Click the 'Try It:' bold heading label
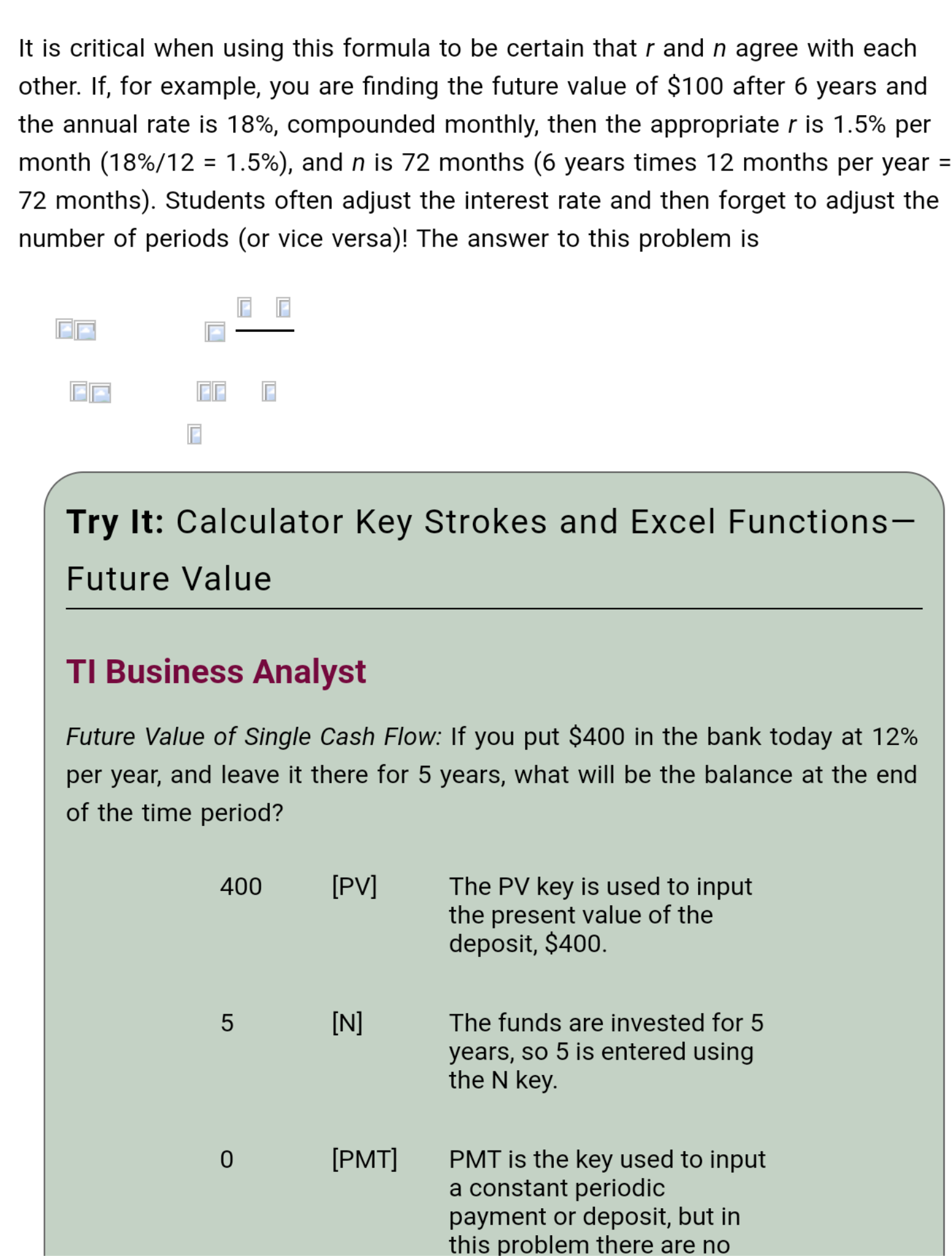This screenshot has height=1256, width=952. (x=115, y=522)
